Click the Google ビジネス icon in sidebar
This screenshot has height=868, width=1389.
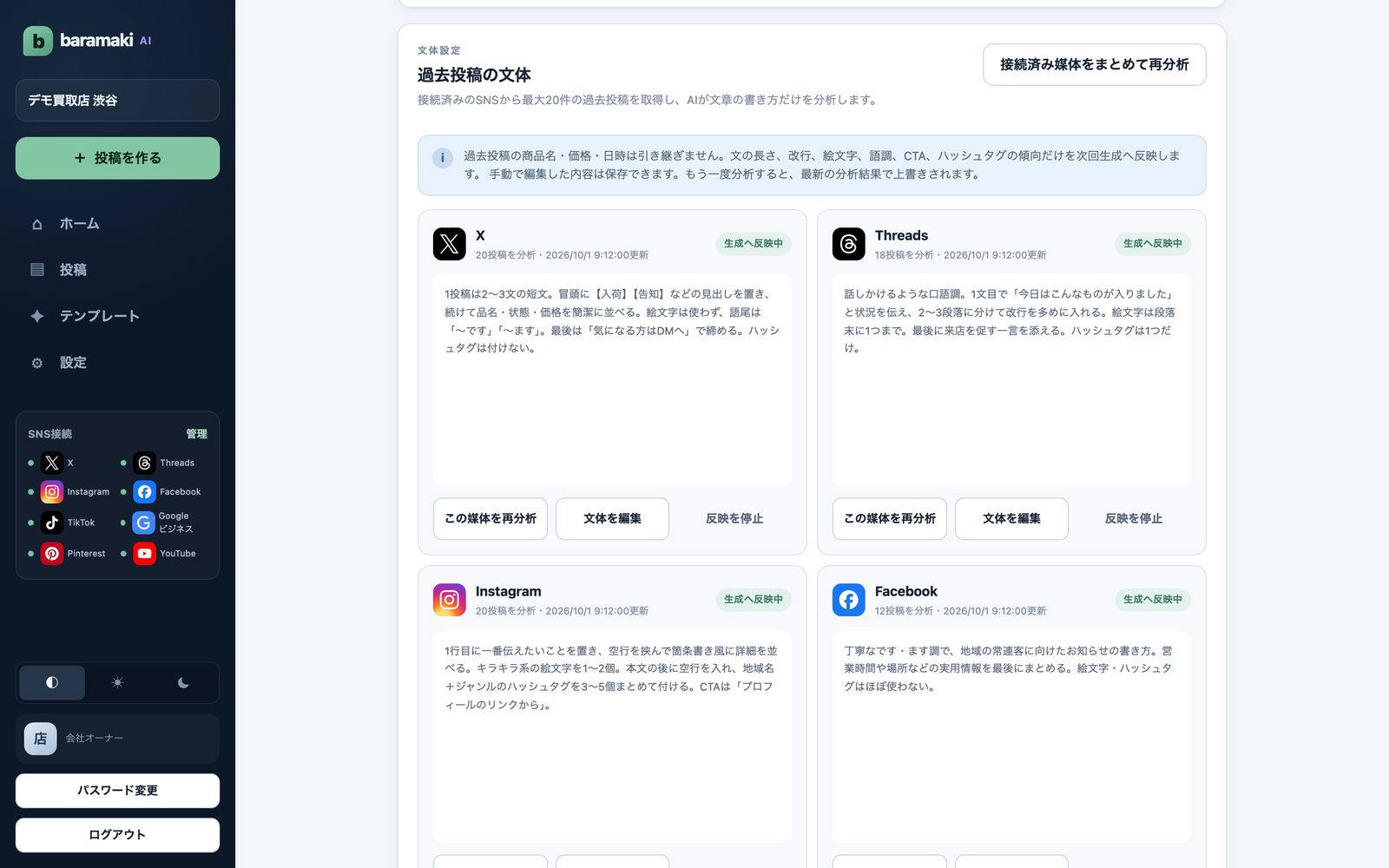[x=144, y=523]
